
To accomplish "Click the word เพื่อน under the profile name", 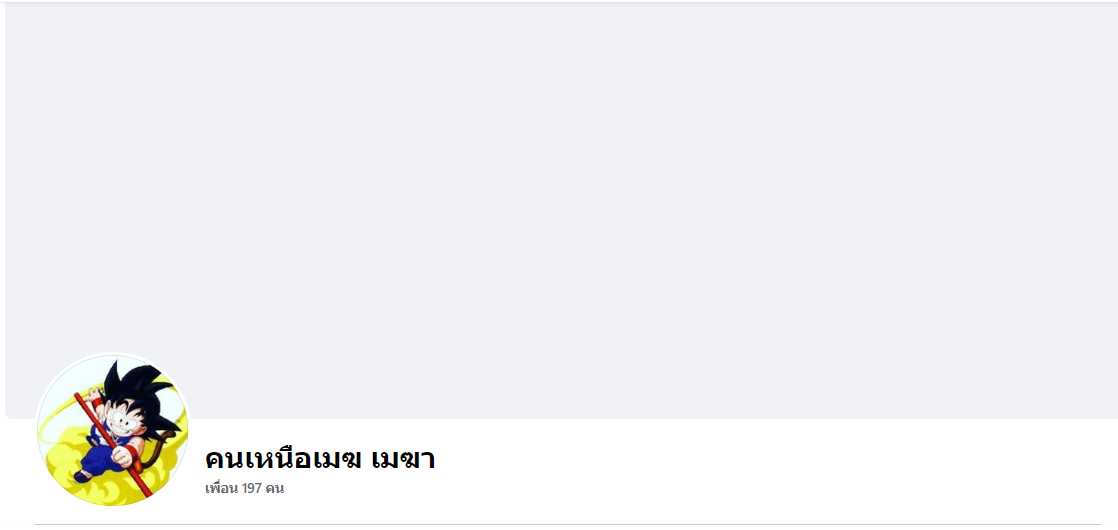I will click(221, 489).
